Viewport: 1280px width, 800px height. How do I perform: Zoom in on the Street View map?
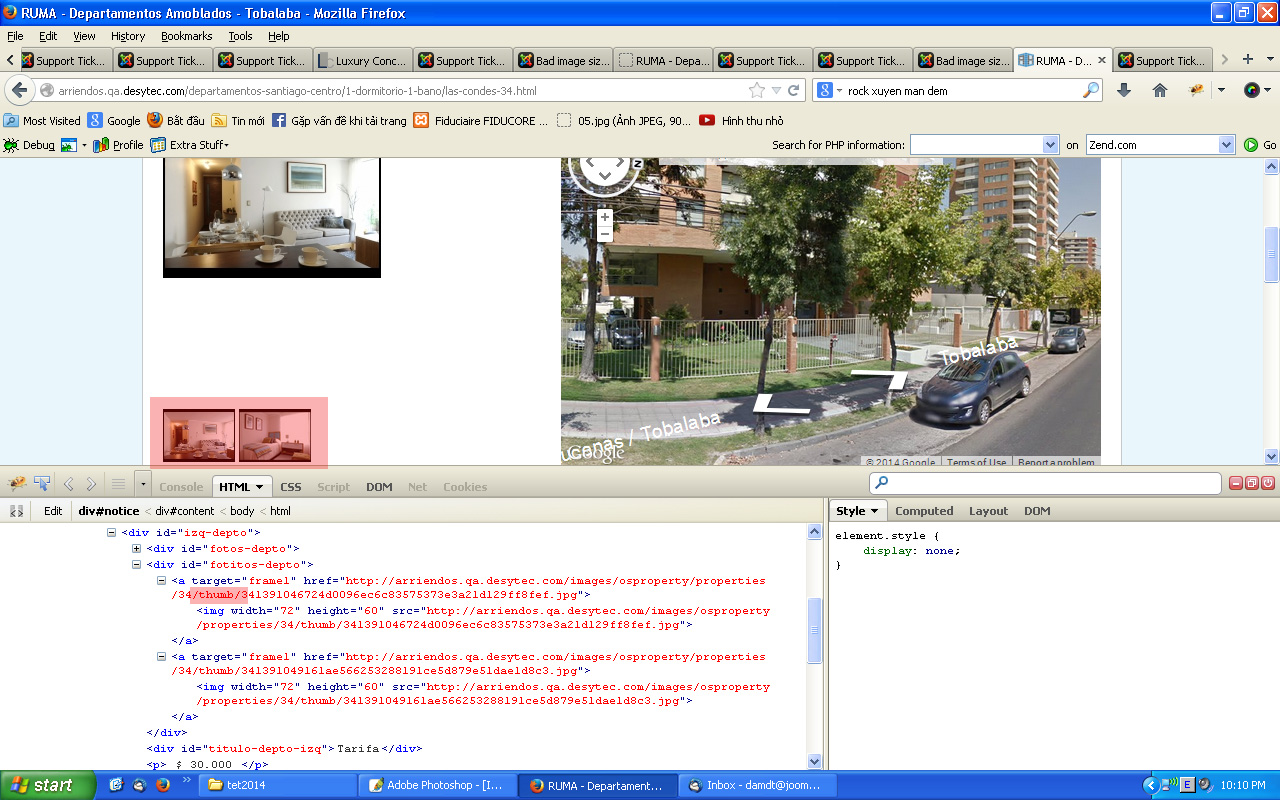point(605,217)
